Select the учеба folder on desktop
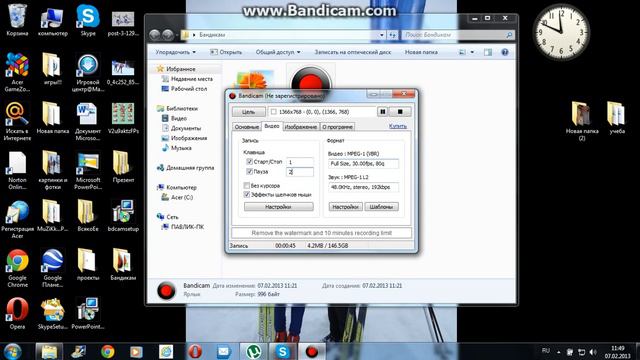 617,118
